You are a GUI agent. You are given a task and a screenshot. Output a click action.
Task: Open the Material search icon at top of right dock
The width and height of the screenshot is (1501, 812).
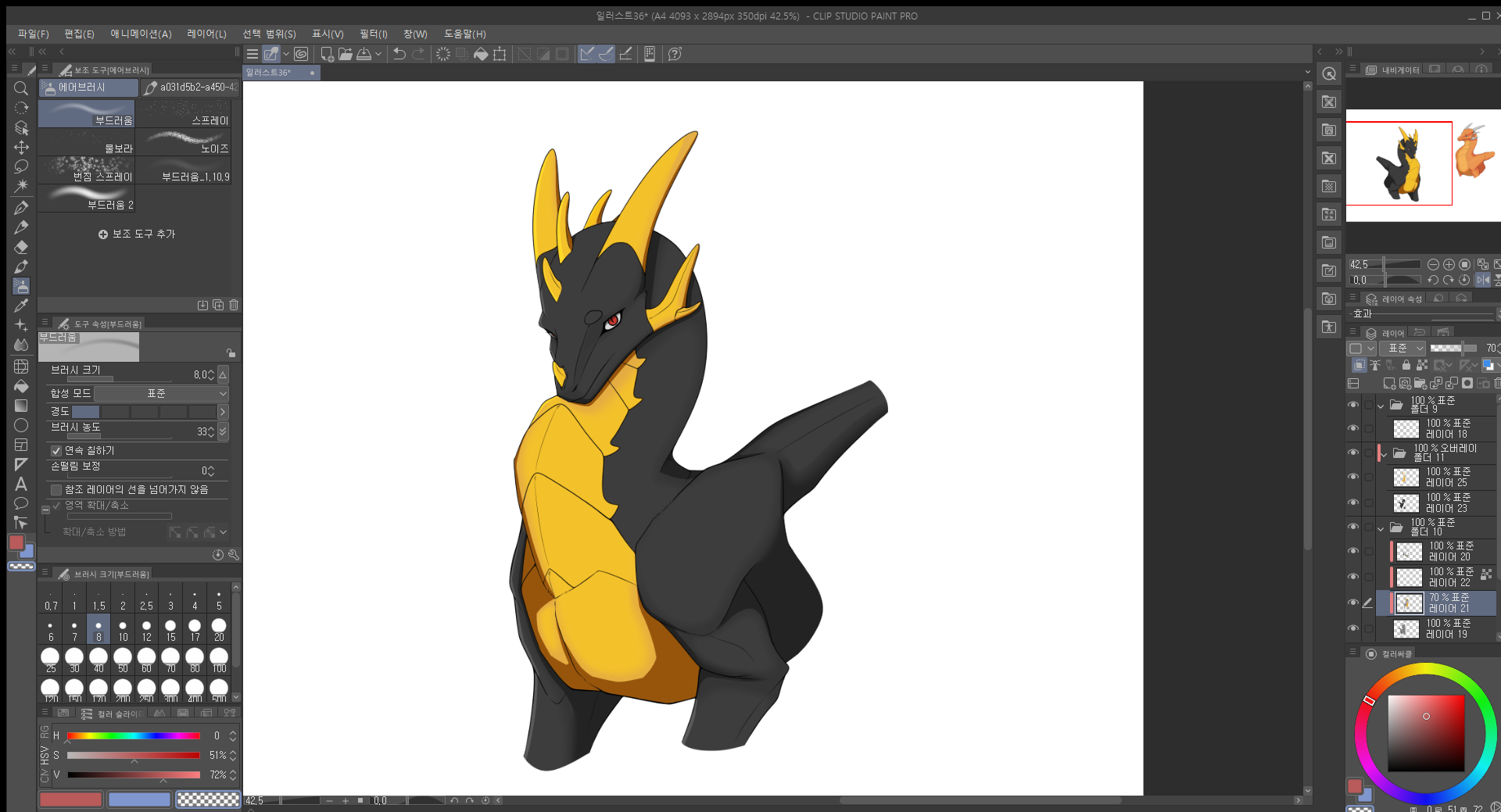click(1329, 73)
